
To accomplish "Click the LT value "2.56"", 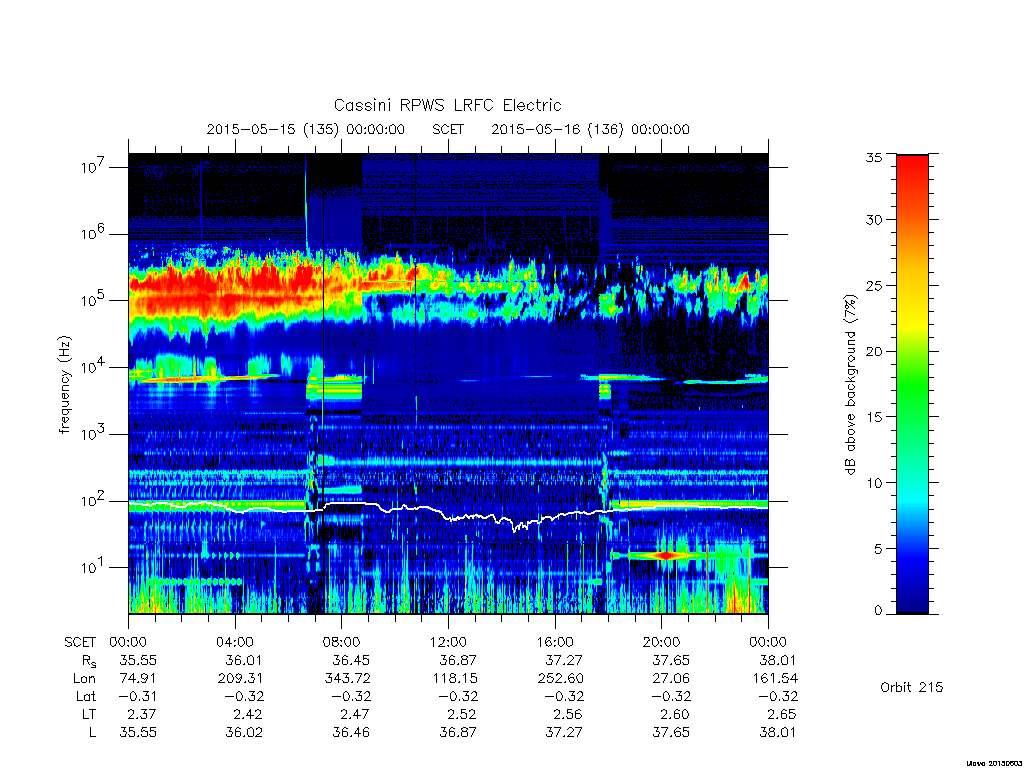I will 568,714.
